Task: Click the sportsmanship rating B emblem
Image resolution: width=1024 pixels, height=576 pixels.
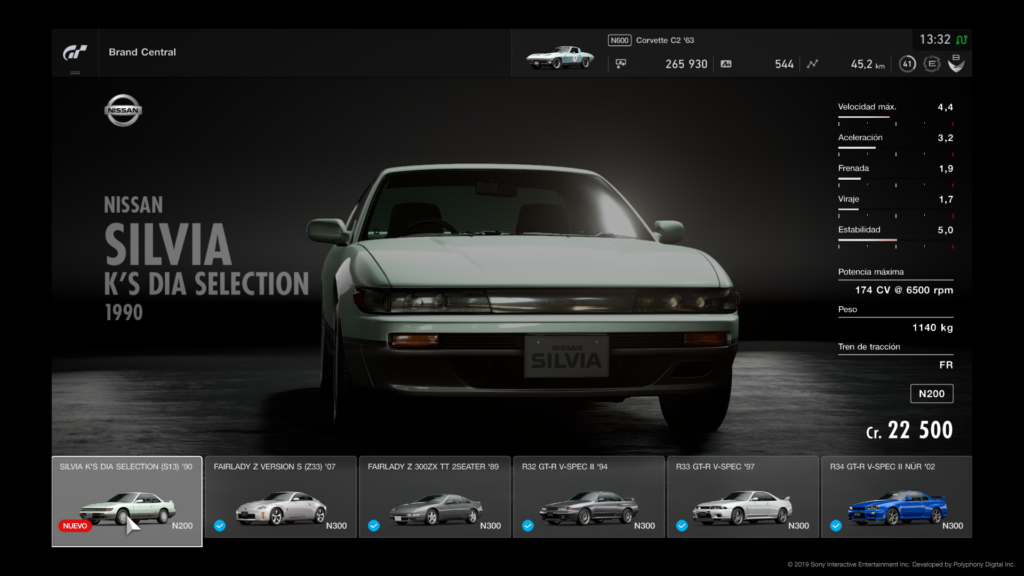Action: (x=956, y=63)
